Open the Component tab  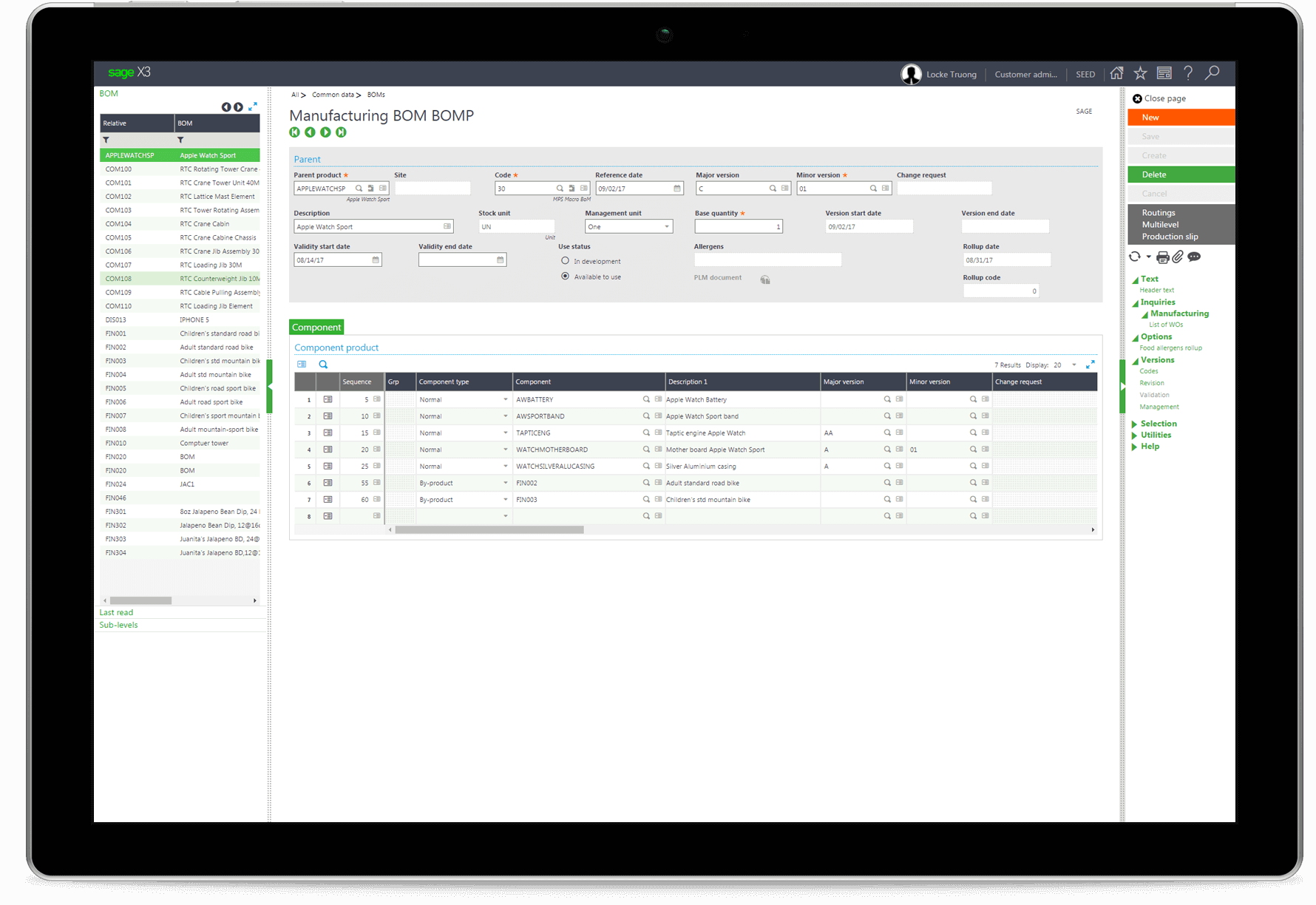coord(316,327)
